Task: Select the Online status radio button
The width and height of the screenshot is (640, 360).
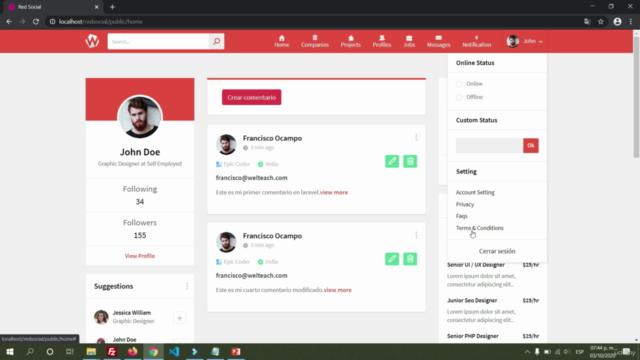Action: [x=459, y=84]
